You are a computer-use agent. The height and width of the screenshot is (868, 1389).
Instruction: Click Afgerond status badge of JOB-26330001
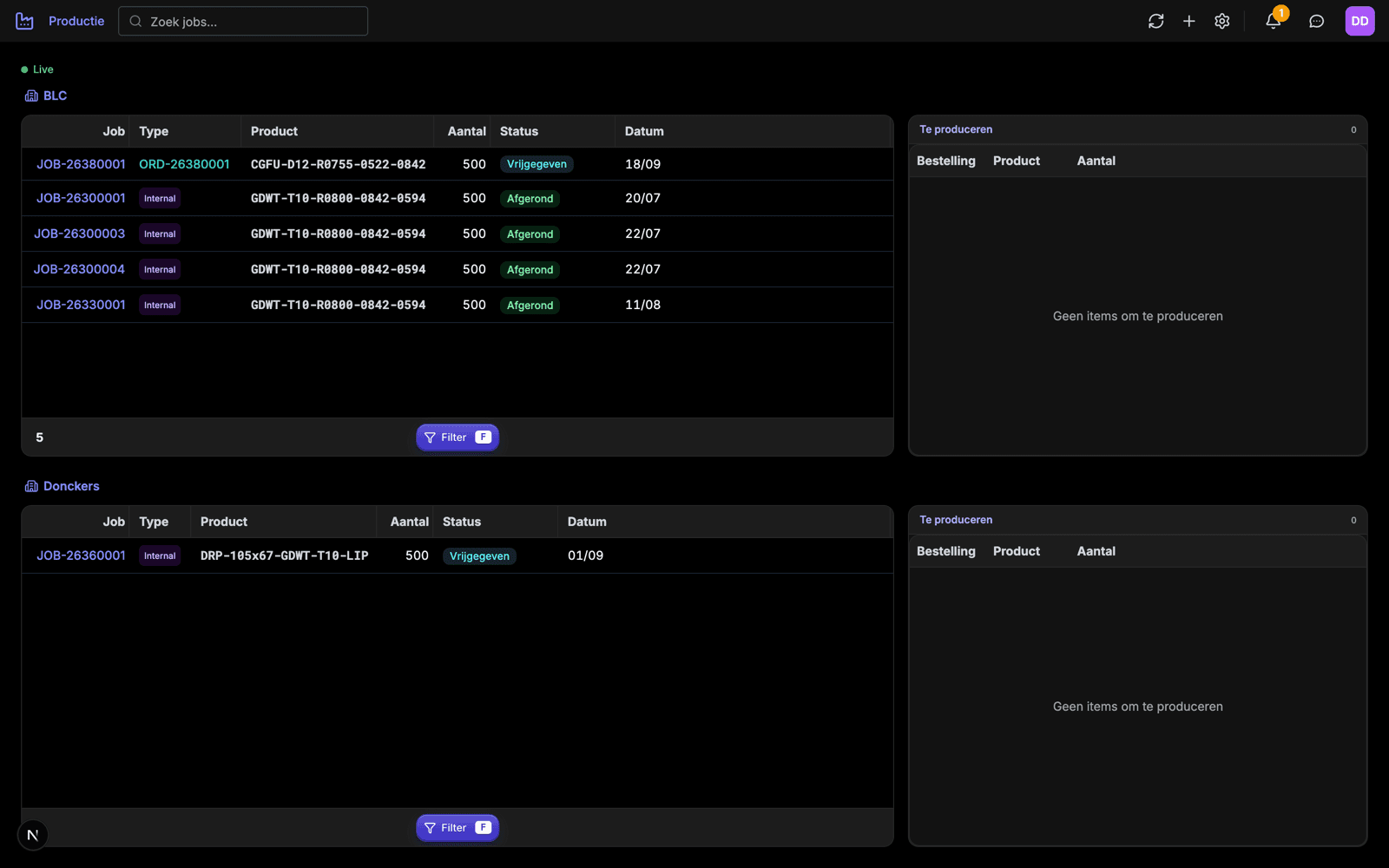(x=530, y=306)
